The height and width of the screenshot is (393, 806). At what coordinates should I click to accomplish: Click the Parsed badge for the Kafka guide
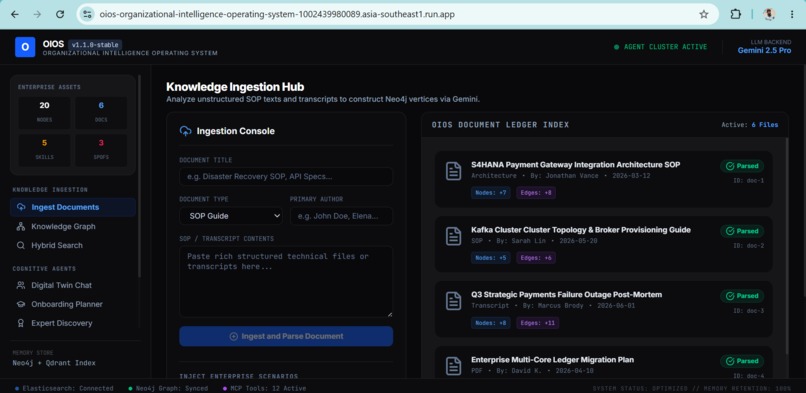742,231
